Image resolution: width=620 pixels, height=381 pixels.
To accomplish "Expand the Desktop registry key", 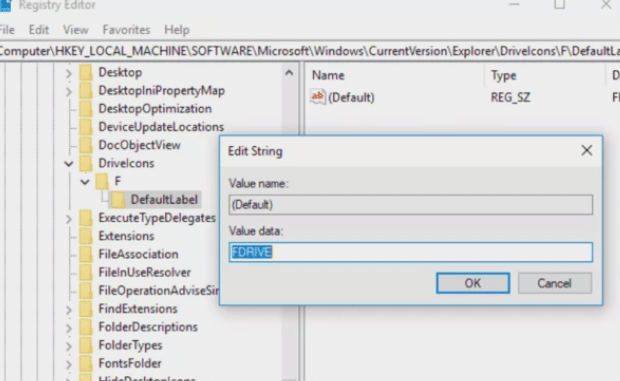I will tap(69, 73).
